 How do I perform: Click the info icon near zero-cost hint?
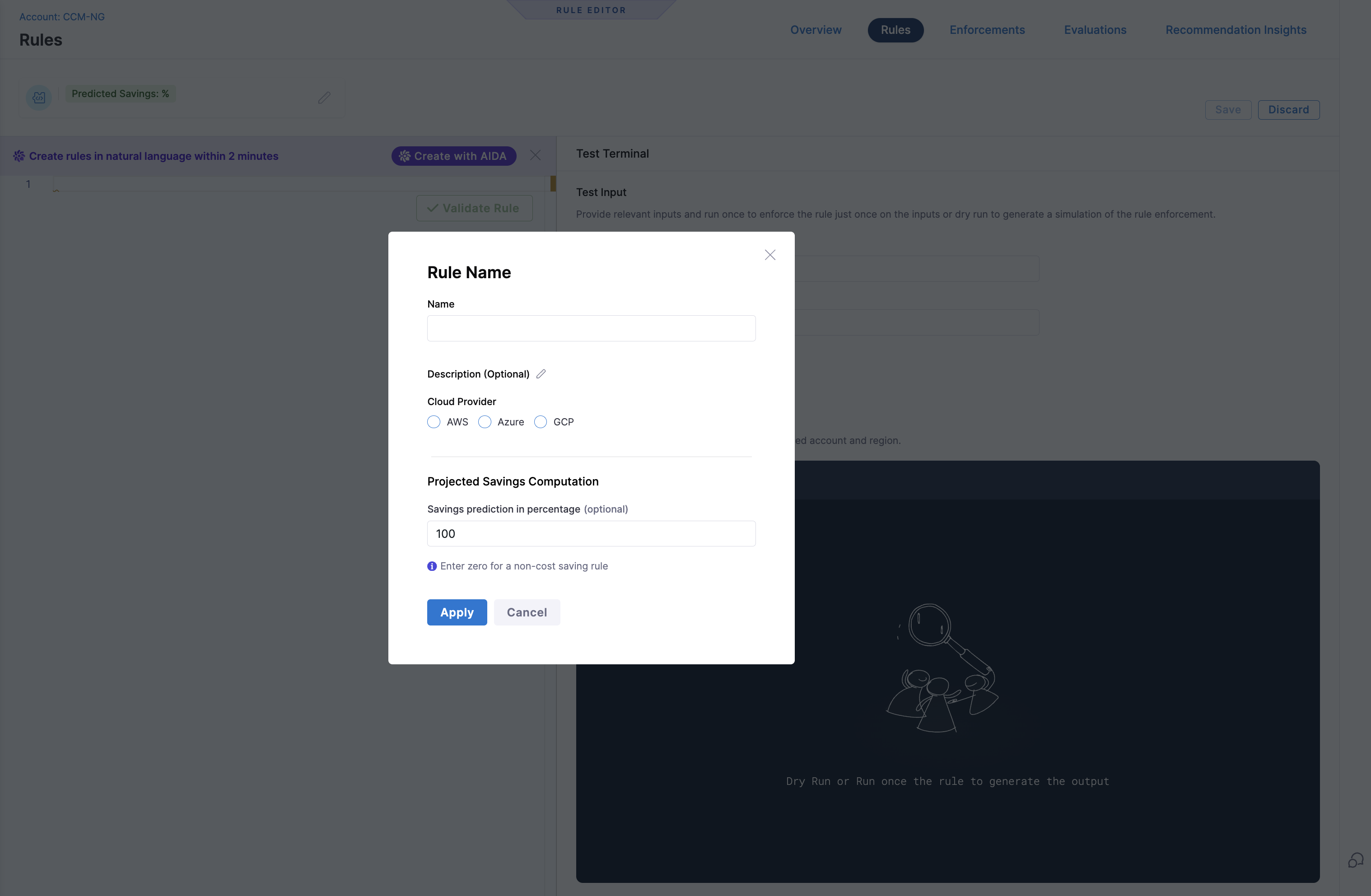[432, 566]
